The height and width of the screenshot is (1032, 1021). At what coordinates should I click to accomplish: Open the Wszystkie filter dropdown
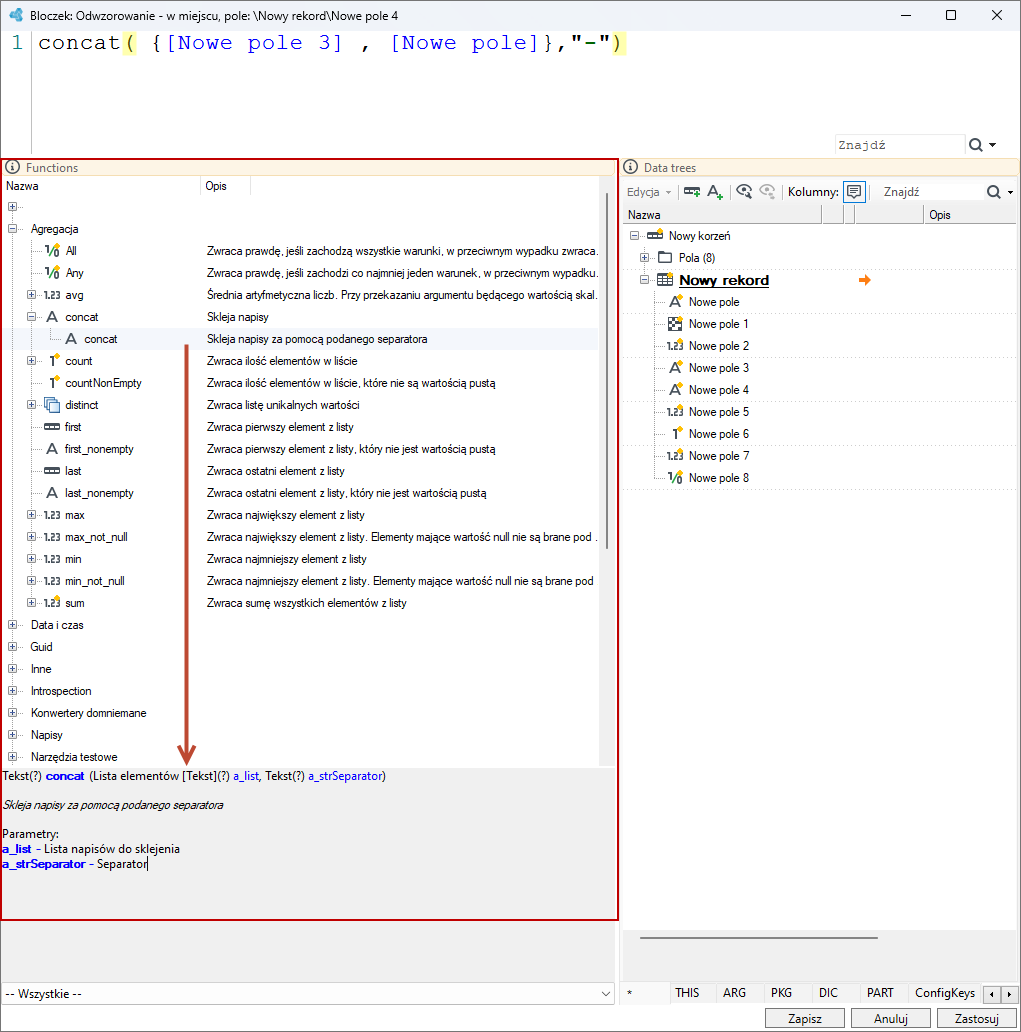(308, 994)
